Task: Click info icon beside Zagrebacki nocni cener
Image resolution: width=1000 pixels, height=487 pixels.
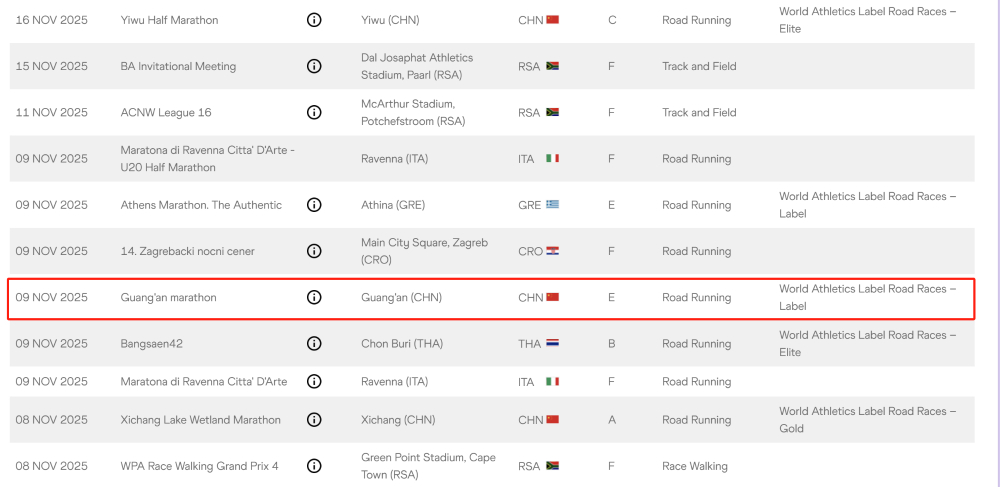Action: coord(314,251)
